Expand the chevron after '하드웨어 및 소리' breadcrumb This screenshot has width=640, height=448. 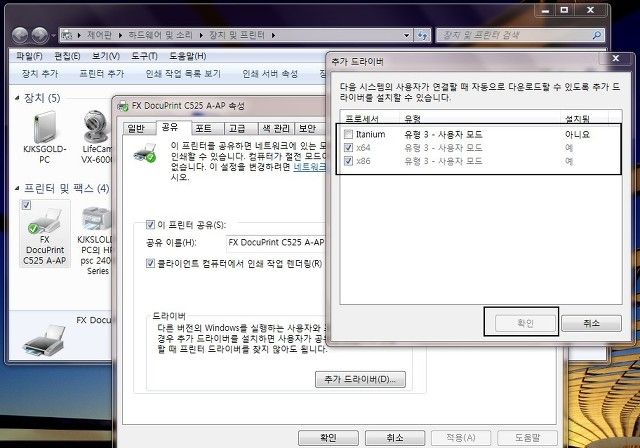point(201,35)
